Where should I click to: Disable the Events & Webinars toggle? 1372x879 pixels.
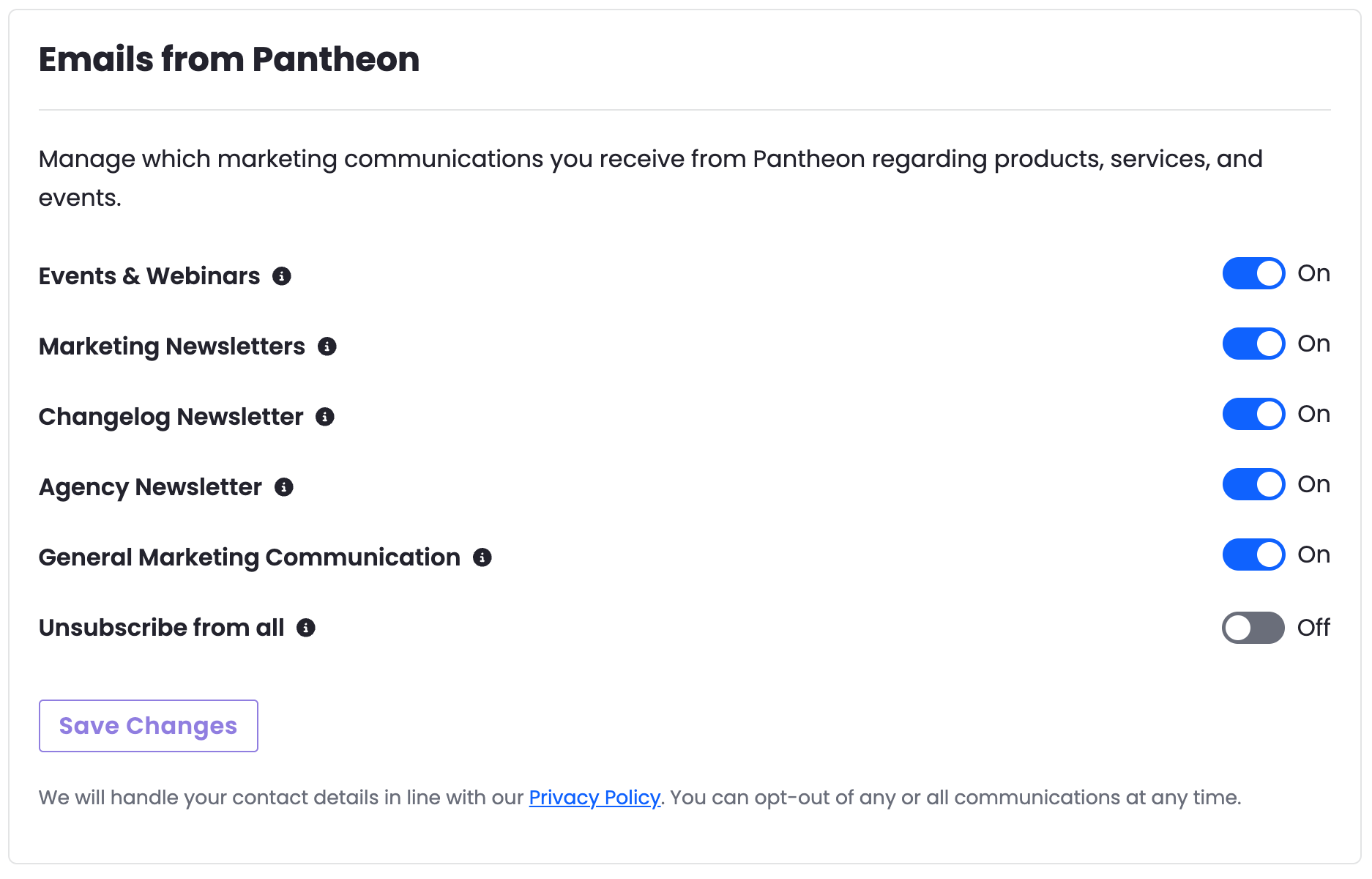coord(1253,274)
